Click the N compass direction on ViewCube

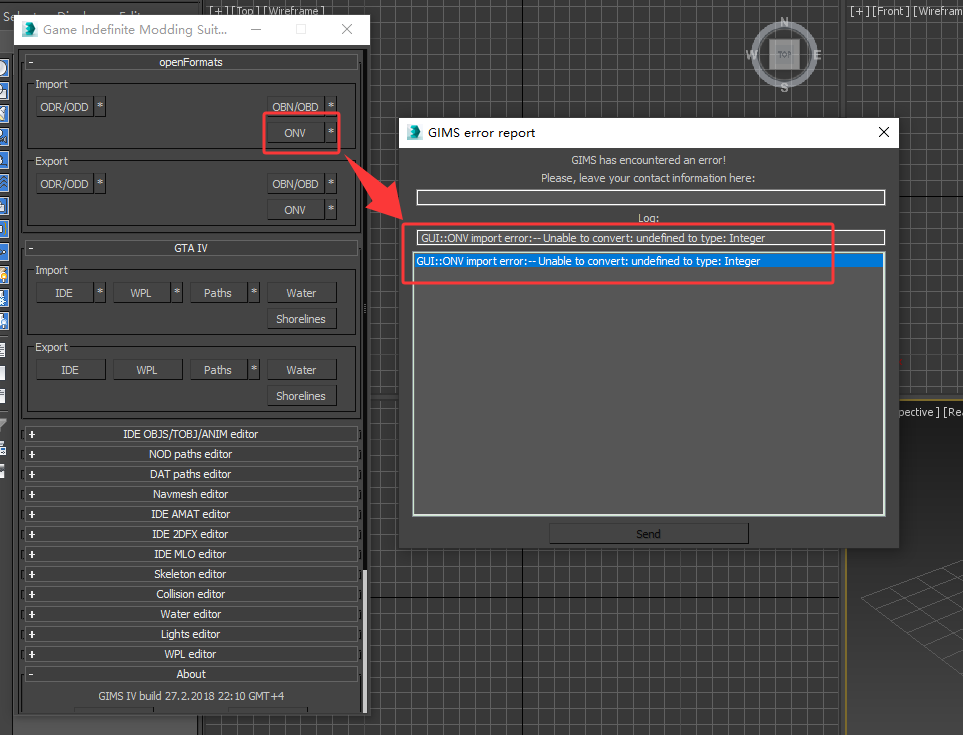(x=784, y=22)
